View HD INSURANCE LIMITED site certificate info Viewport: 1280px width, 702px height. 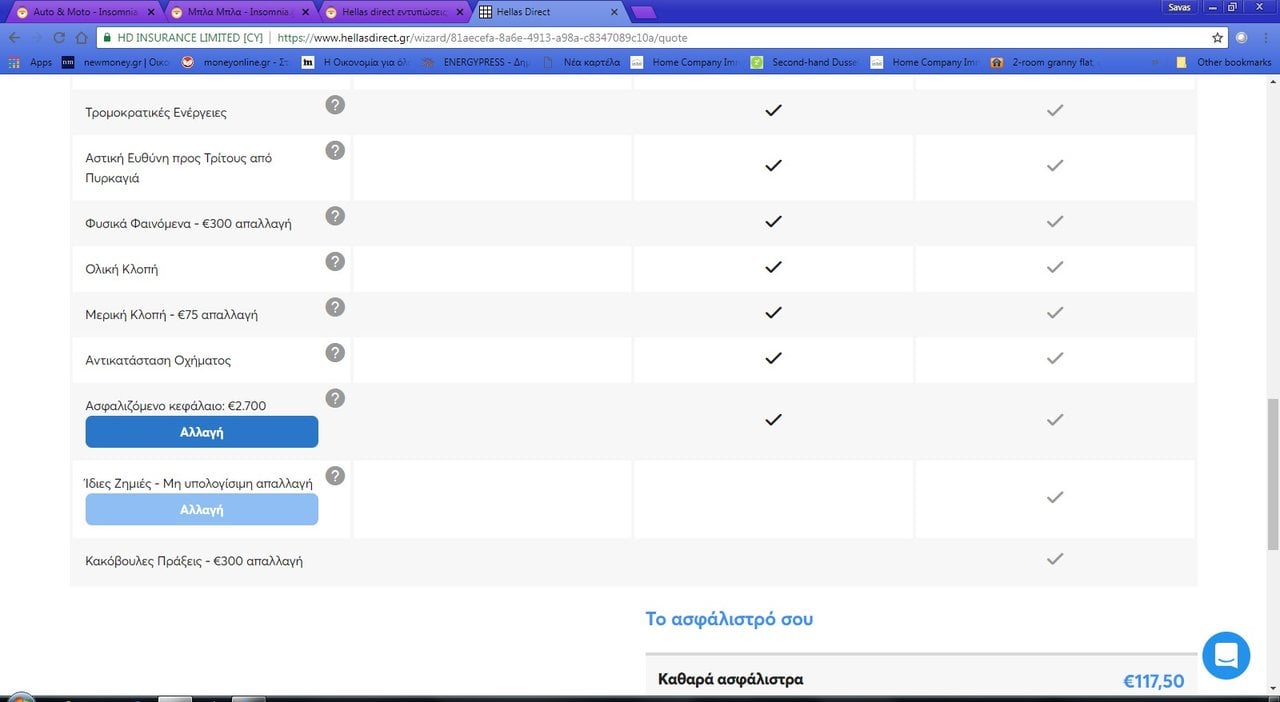pyautogui.click(x=184, y=37)
